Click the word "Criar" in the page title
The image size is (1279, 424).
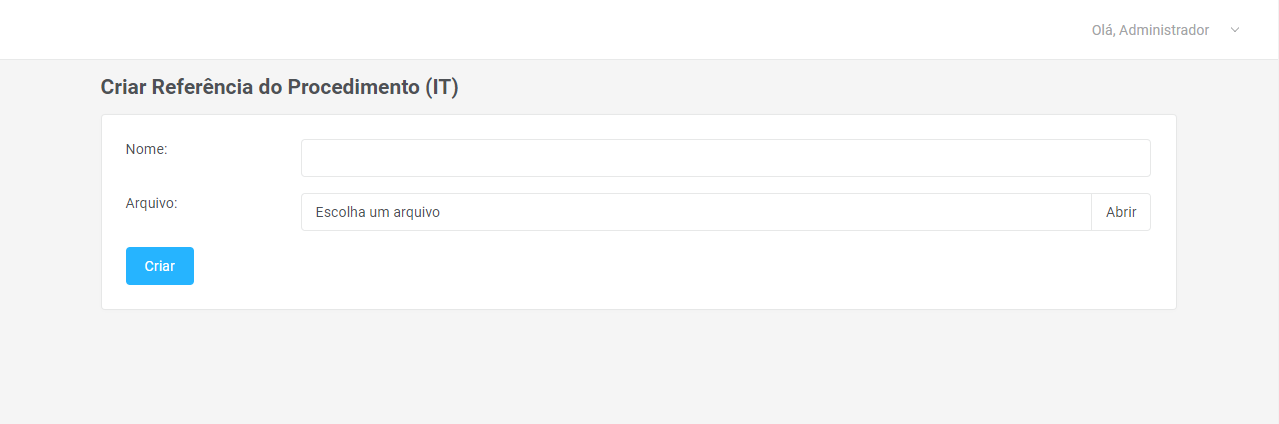tap(124, 87)
